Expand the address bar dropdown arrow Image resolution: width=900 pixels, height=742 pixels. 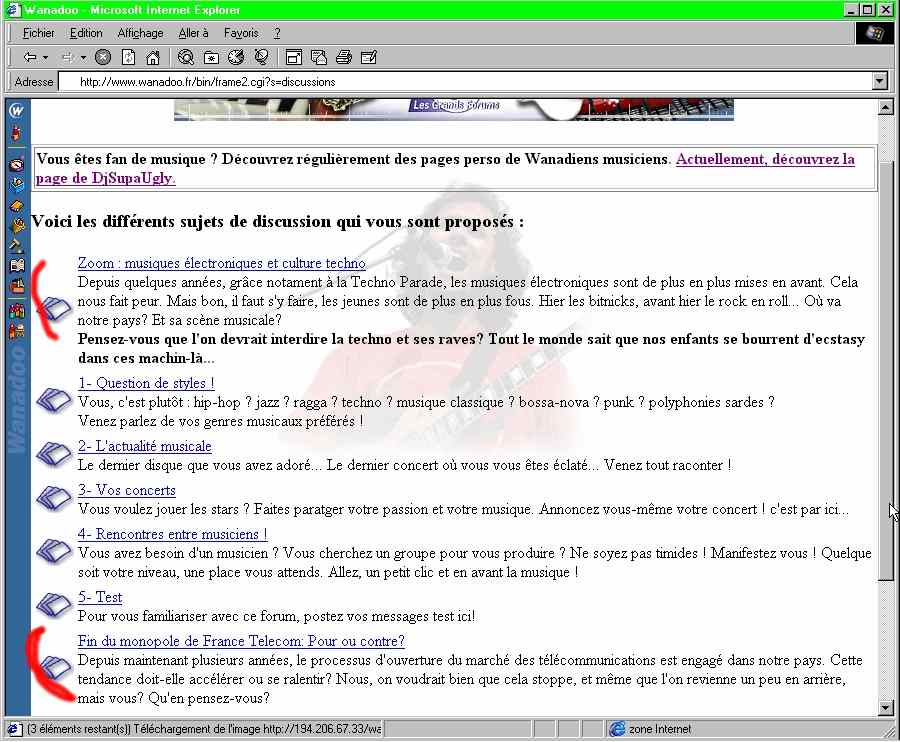879,81
